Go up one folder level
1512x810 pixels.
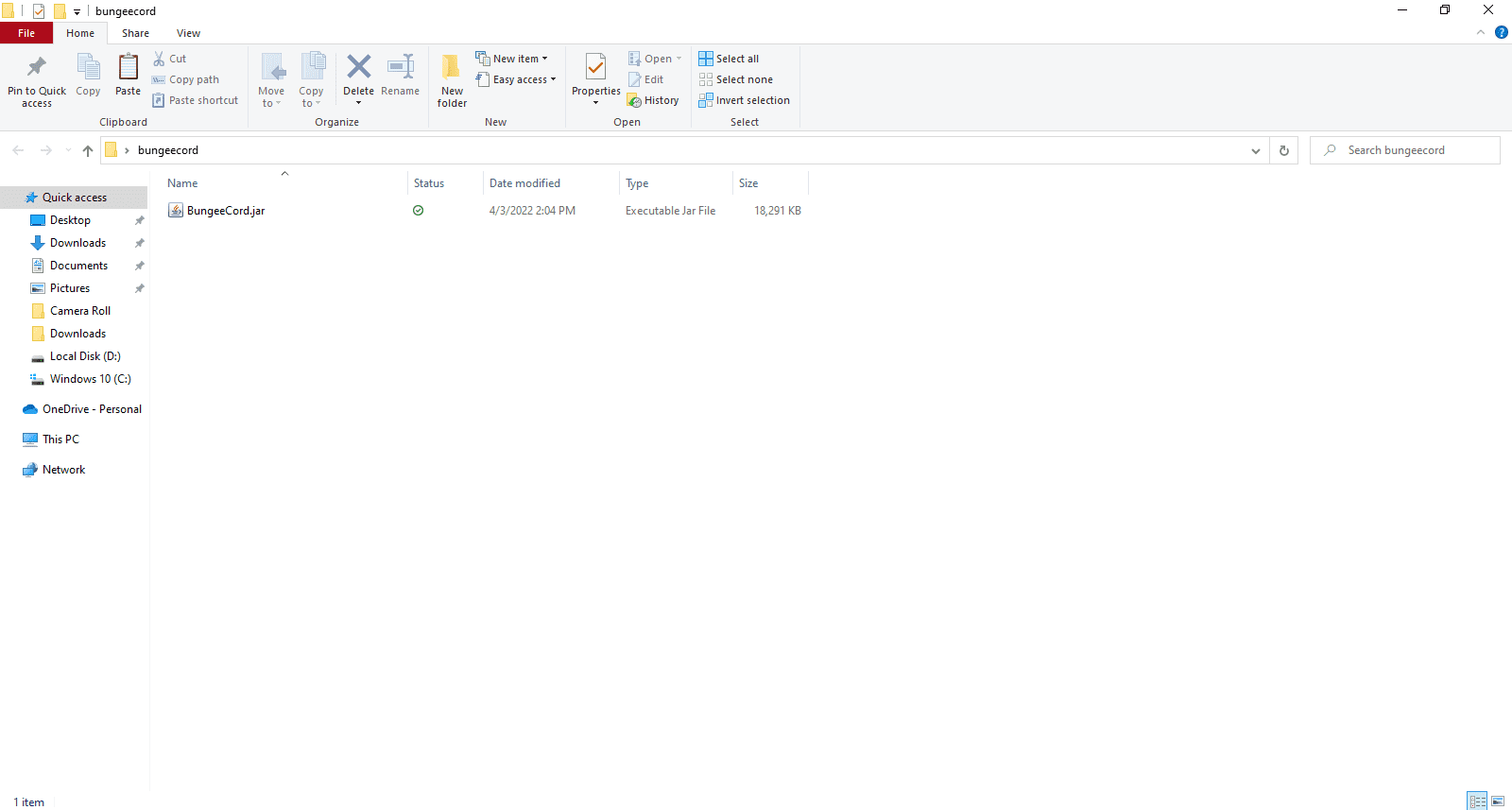pos(88,150)
